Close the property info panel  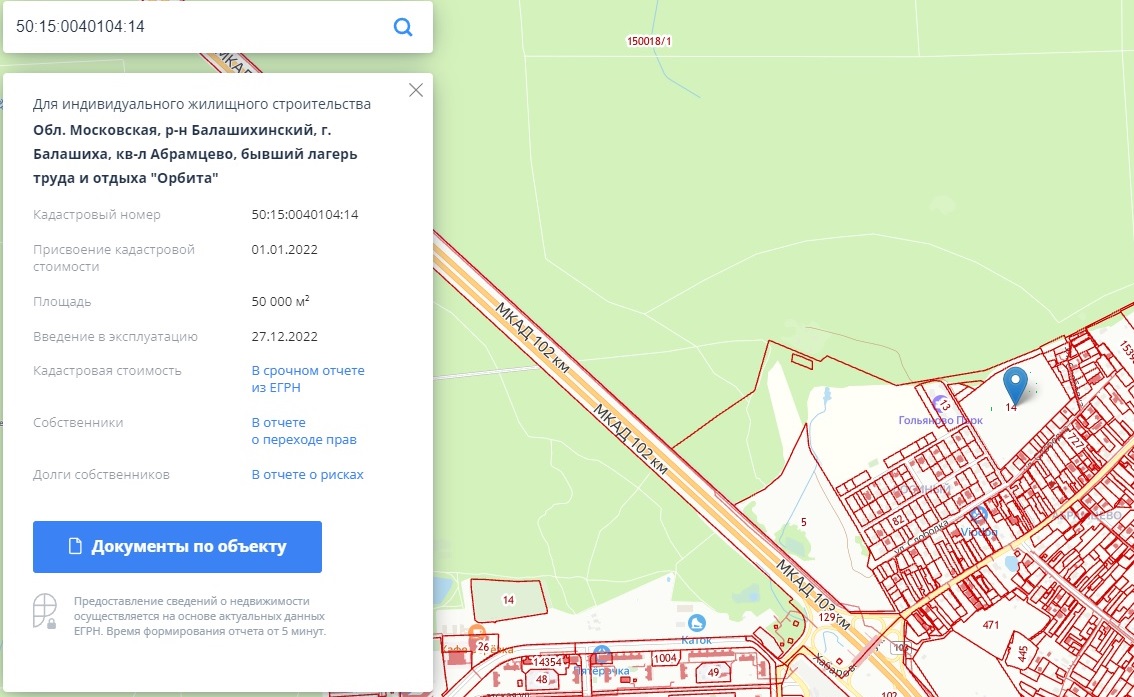click(416, 90)
